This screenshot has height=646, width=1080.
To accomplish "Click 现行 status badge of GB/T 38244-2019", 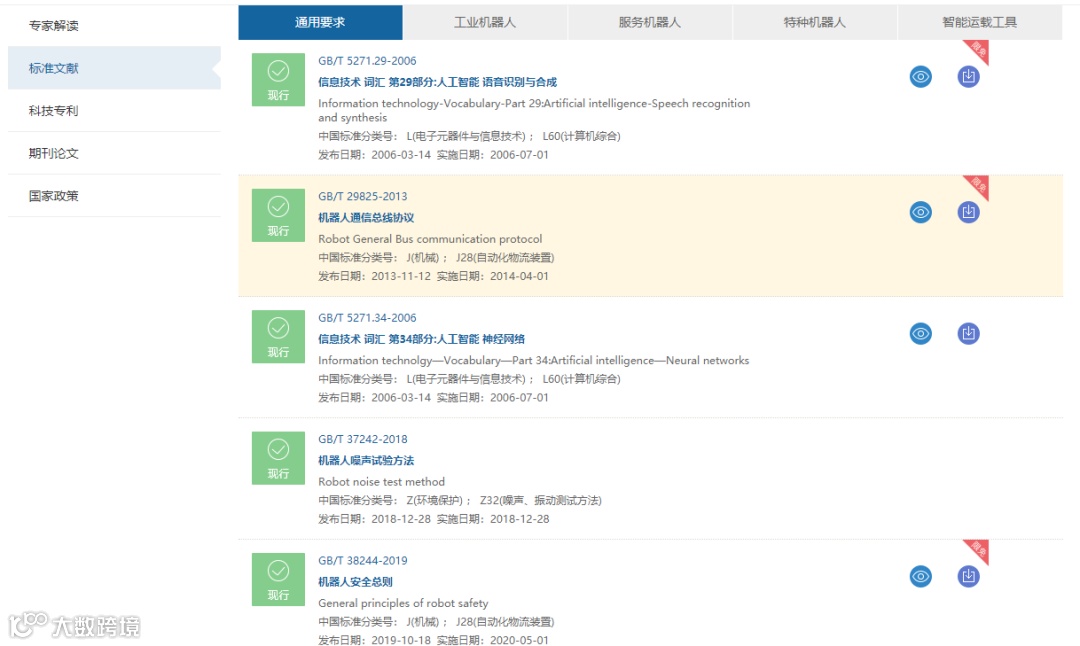I will pyautogui.click(x=278, y=579).
